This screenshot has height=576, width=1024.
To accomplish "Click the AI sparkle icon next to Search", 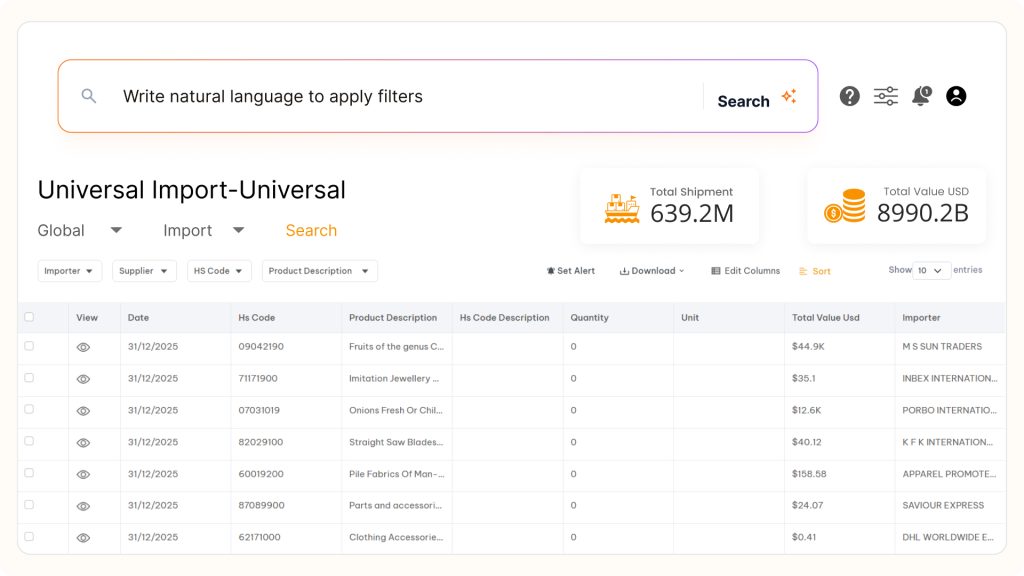I will pyautogui.click(x=789, y=96).
